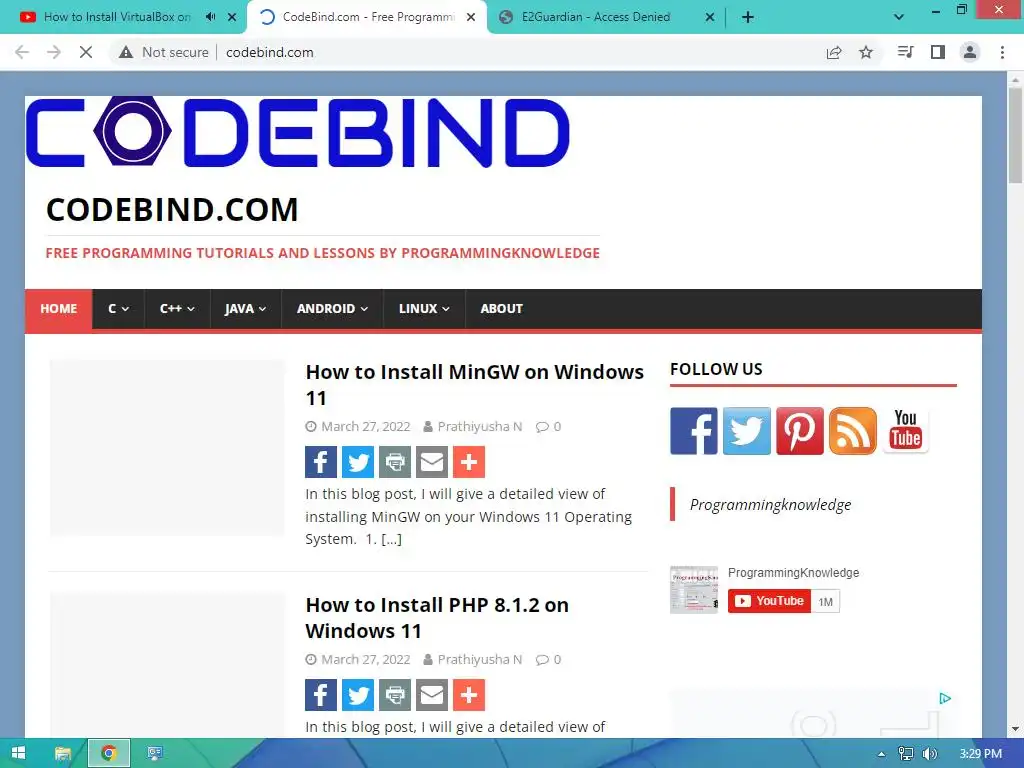The image size is (1024, 768).
Task: Click the CODEBIND logo banner
Action: click(298, 132)
